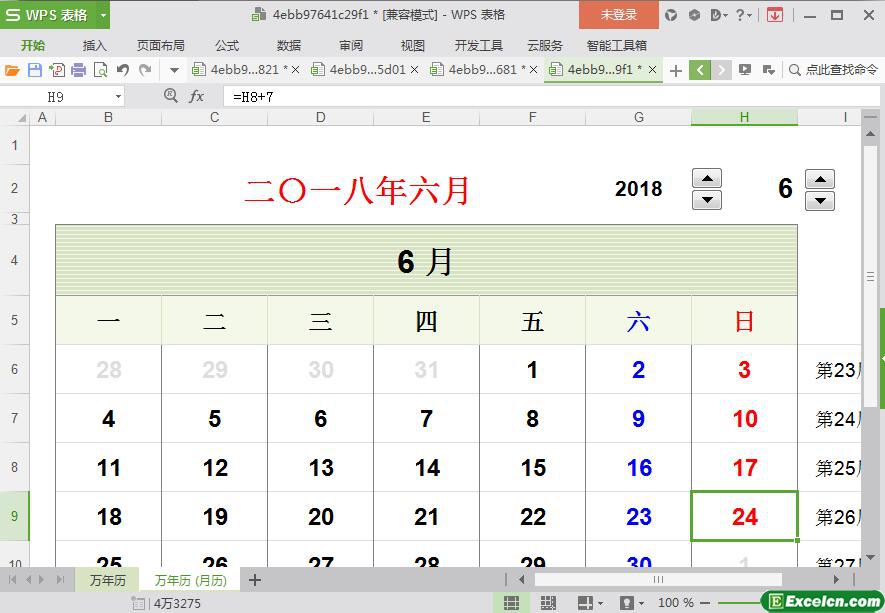Click the Undo arrow icon
Image resolution: width=885 pixels, height=613 pixels.
click(x=123, y=70)
